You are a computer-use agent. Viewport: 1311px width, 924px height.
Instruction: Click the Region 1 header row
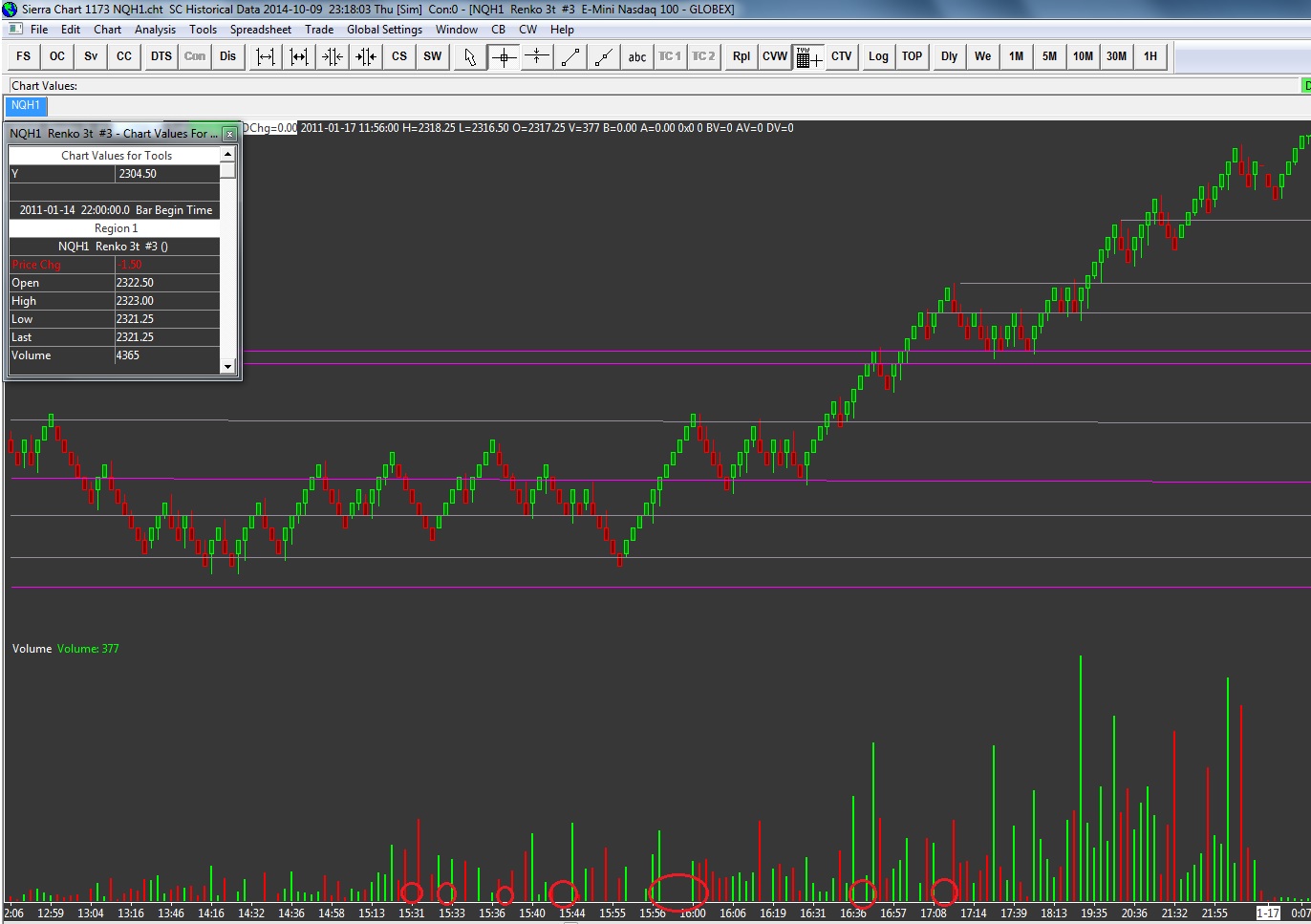[x=115, y=228]
